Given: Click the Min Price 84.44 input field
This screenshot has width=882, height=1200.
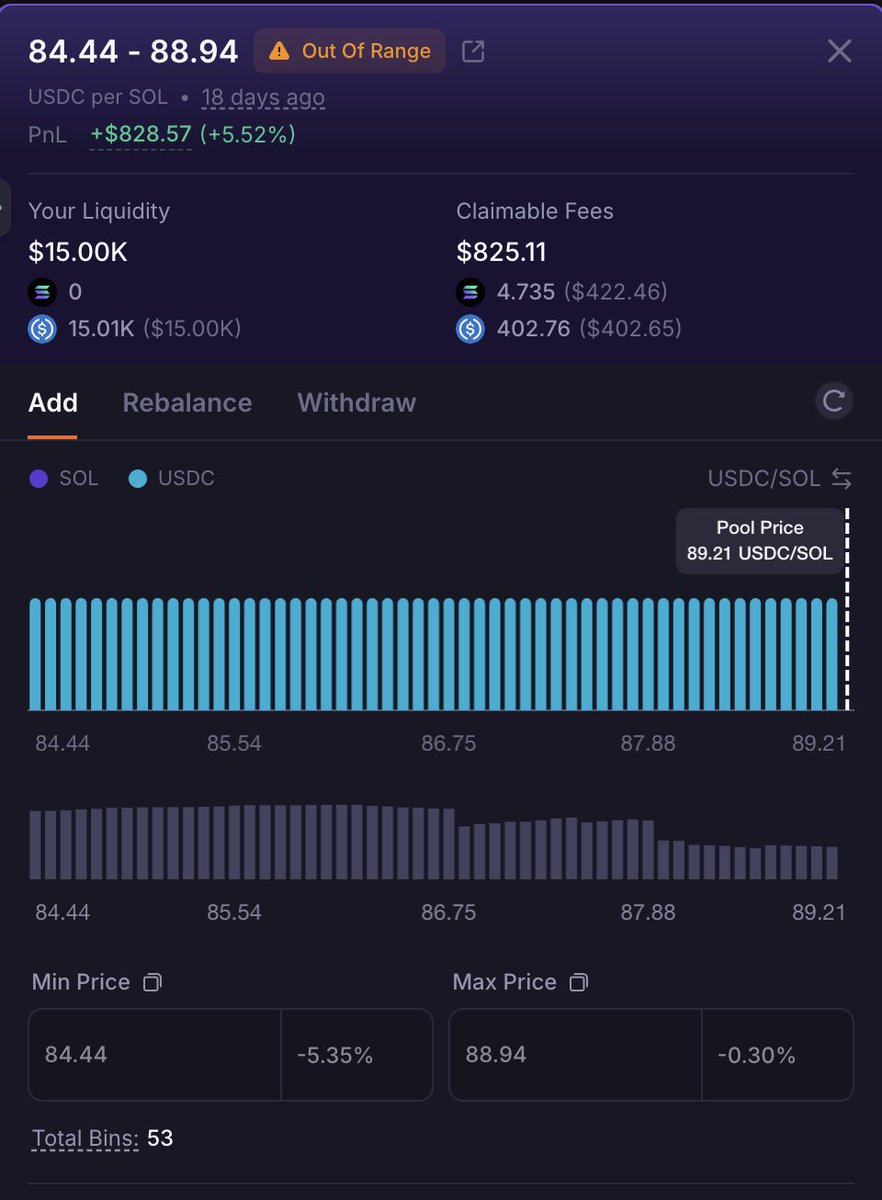Looking at the screenshot, I should coord(155,1055).
